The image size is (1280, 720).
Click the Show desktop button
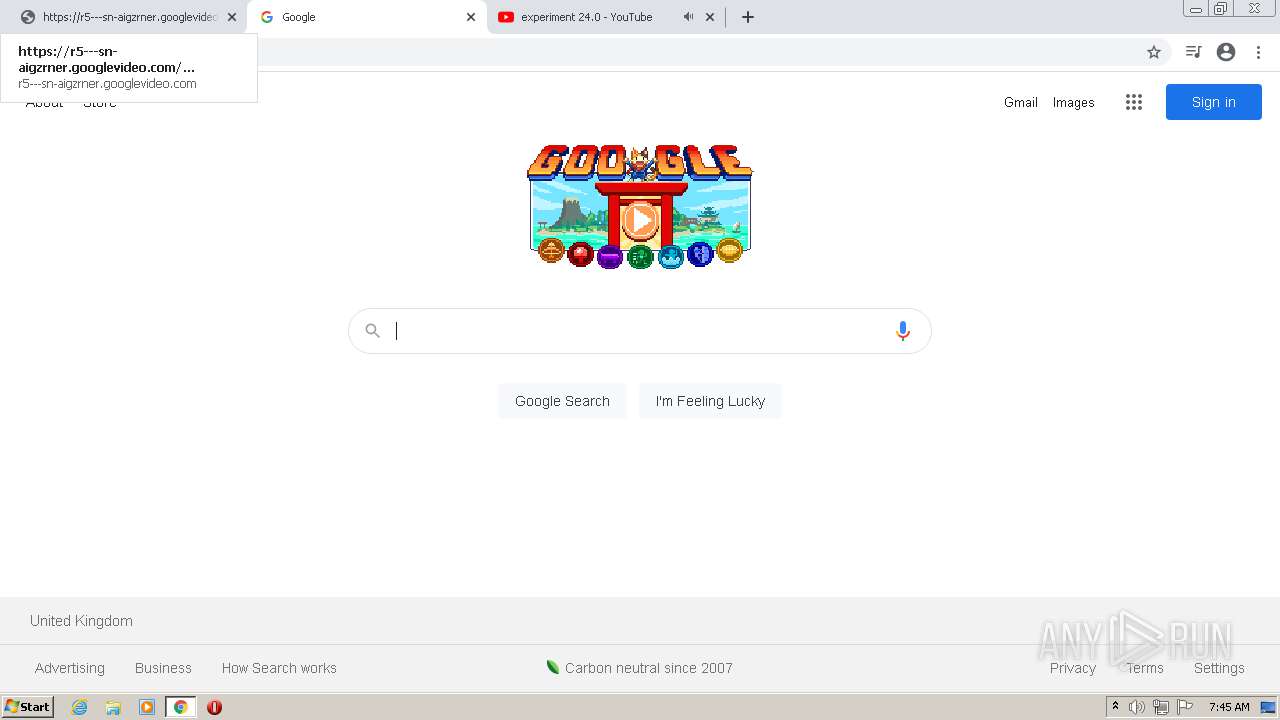pos(1268,707)
